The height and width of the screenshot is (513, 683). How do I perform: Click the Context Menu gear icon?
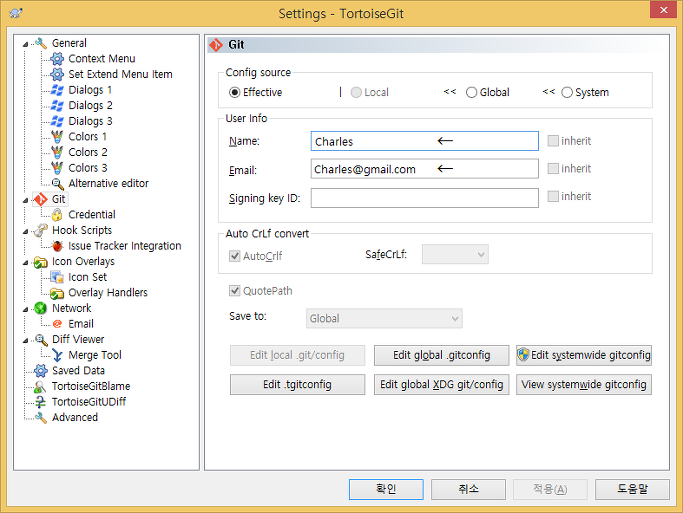[57, 58]
